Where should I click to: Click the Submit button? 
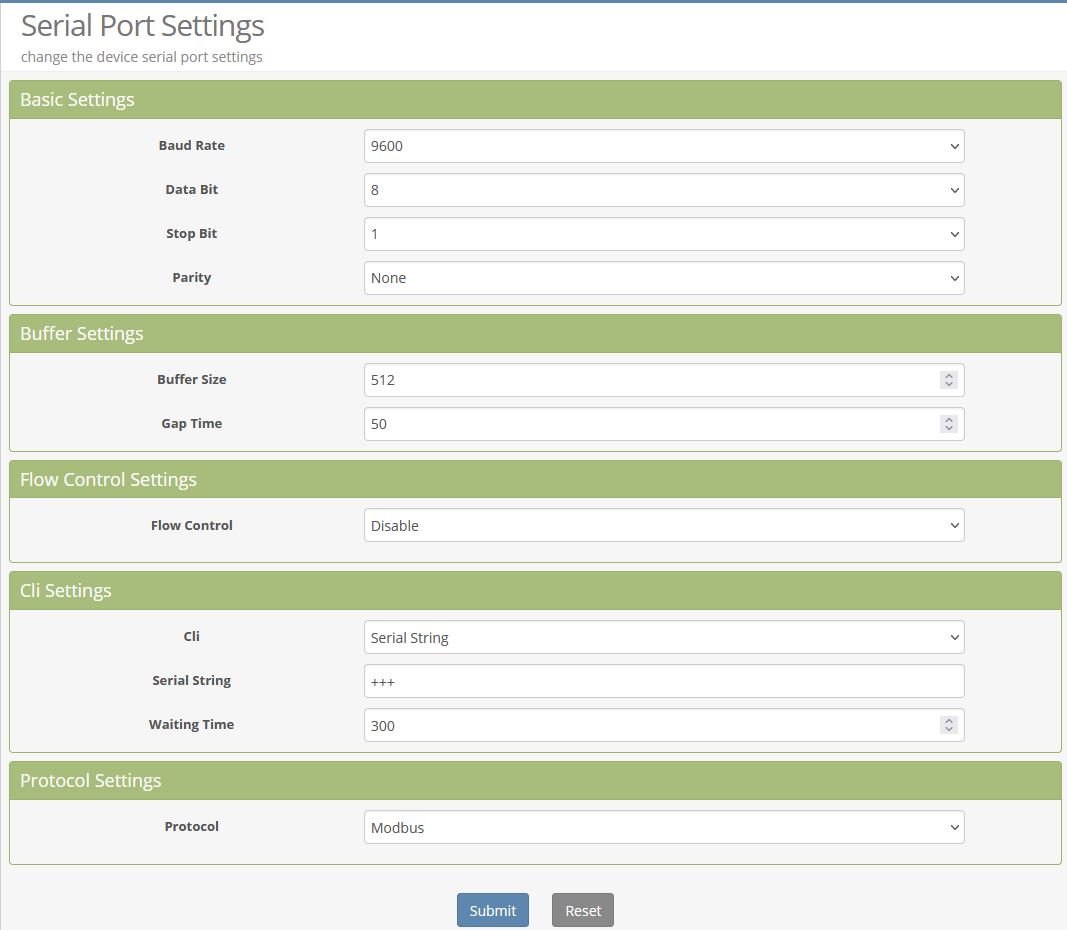tap(492, 910)
